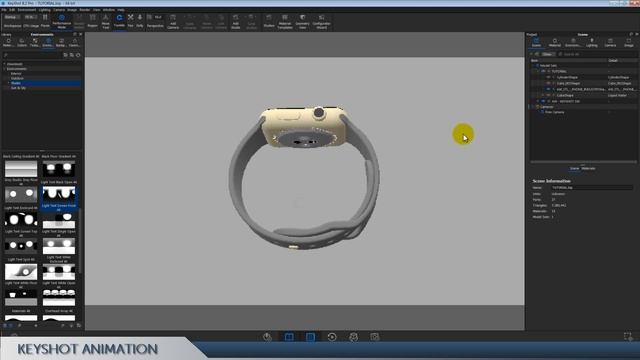Open the Favorites library tab icon
The image size is (640, 360).
74,42
